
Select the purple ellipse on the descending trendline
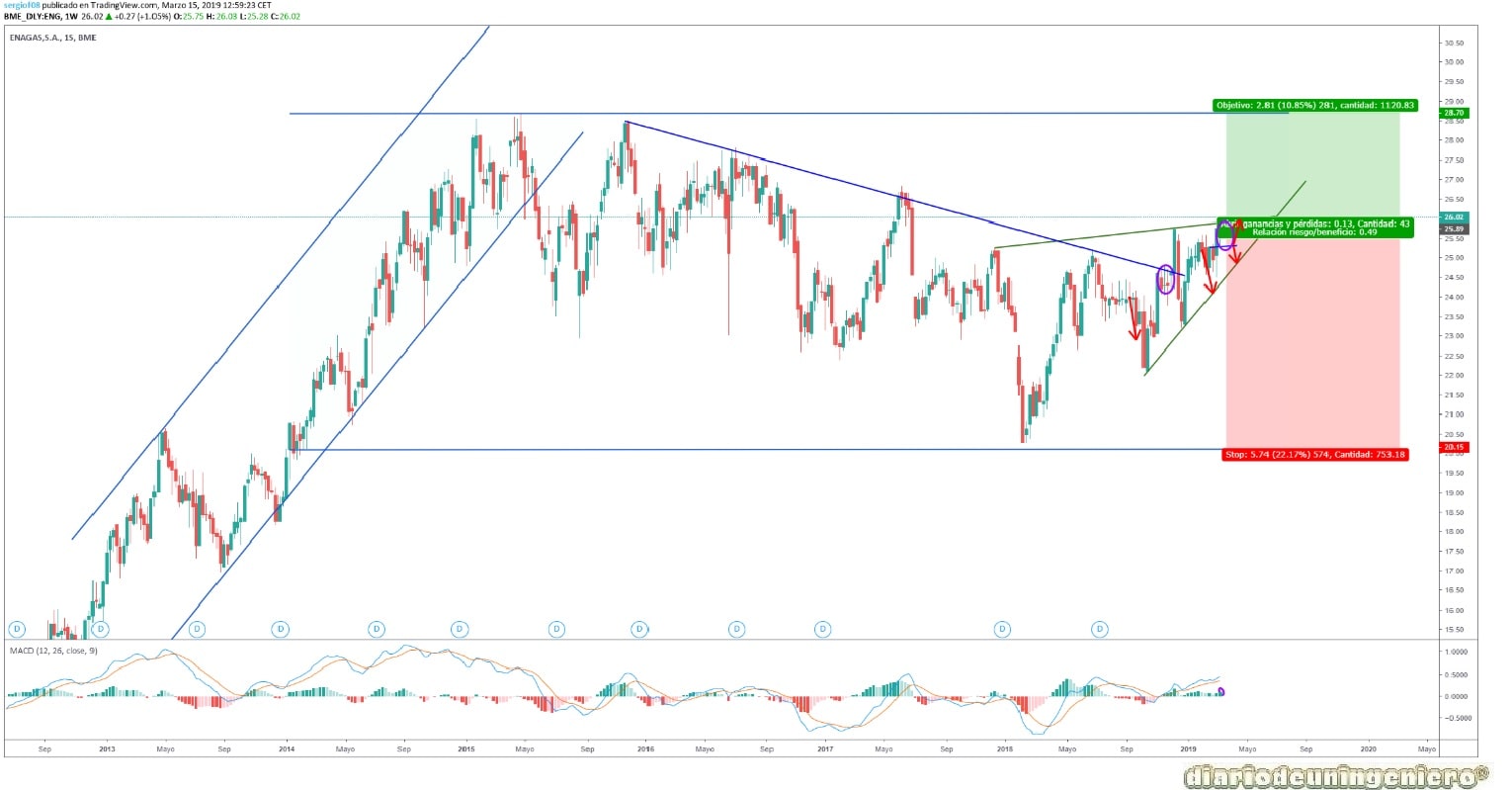tap(1165, 279)
